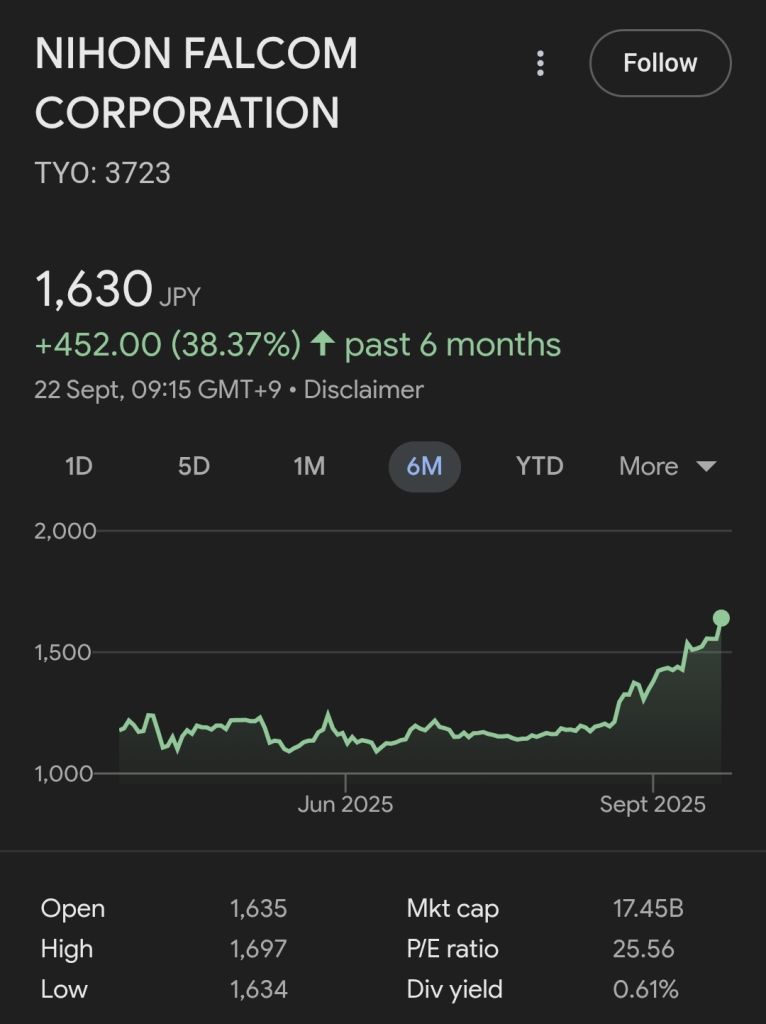The width and height of the screenshot is (766, 1024).
Task: Select the highlighted 6M range tab
Action: point(424,466)
